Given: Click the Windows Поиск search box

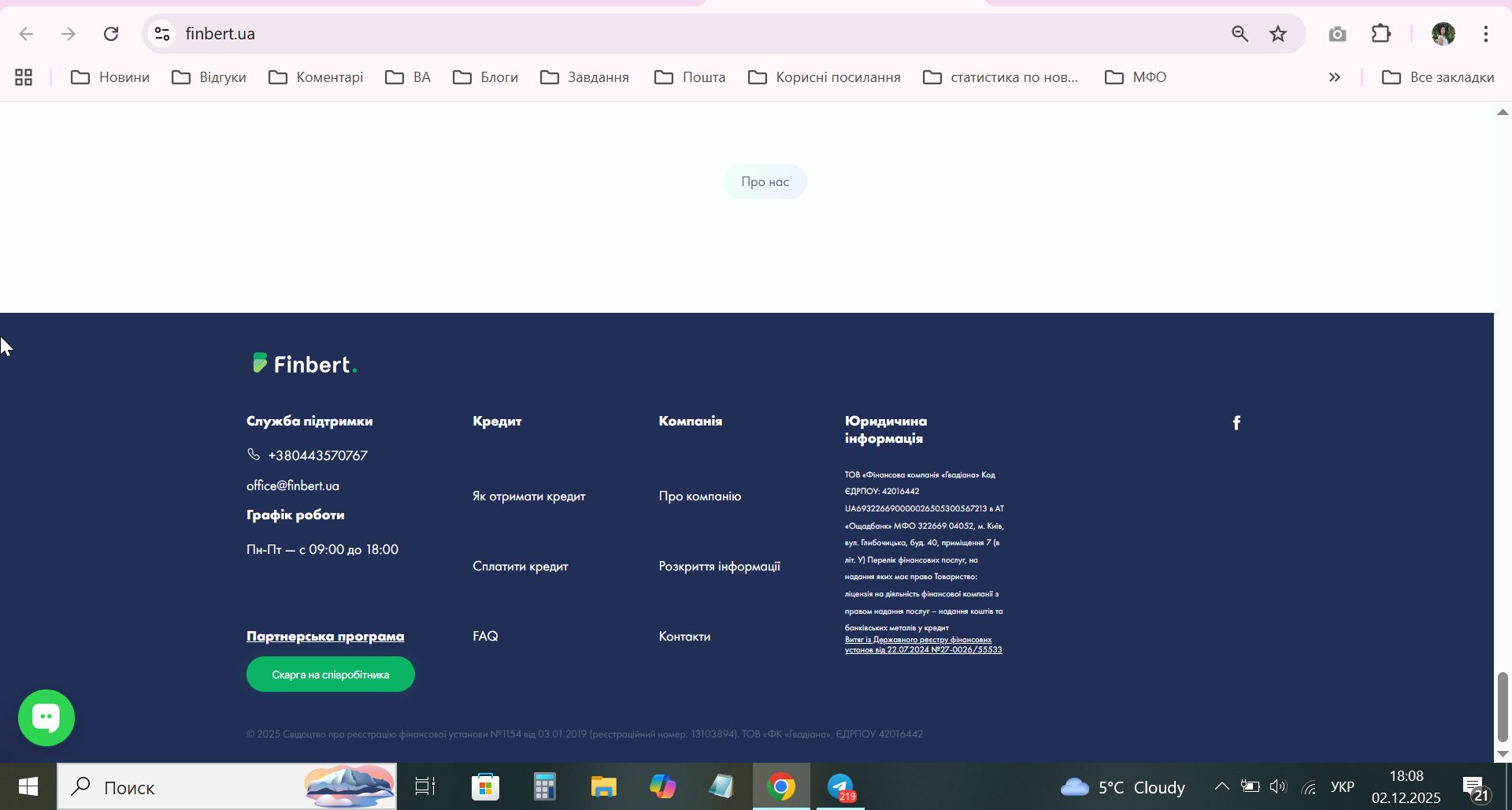Looking at the screenshot, I should pyautogui.click(x=227, y=786).
